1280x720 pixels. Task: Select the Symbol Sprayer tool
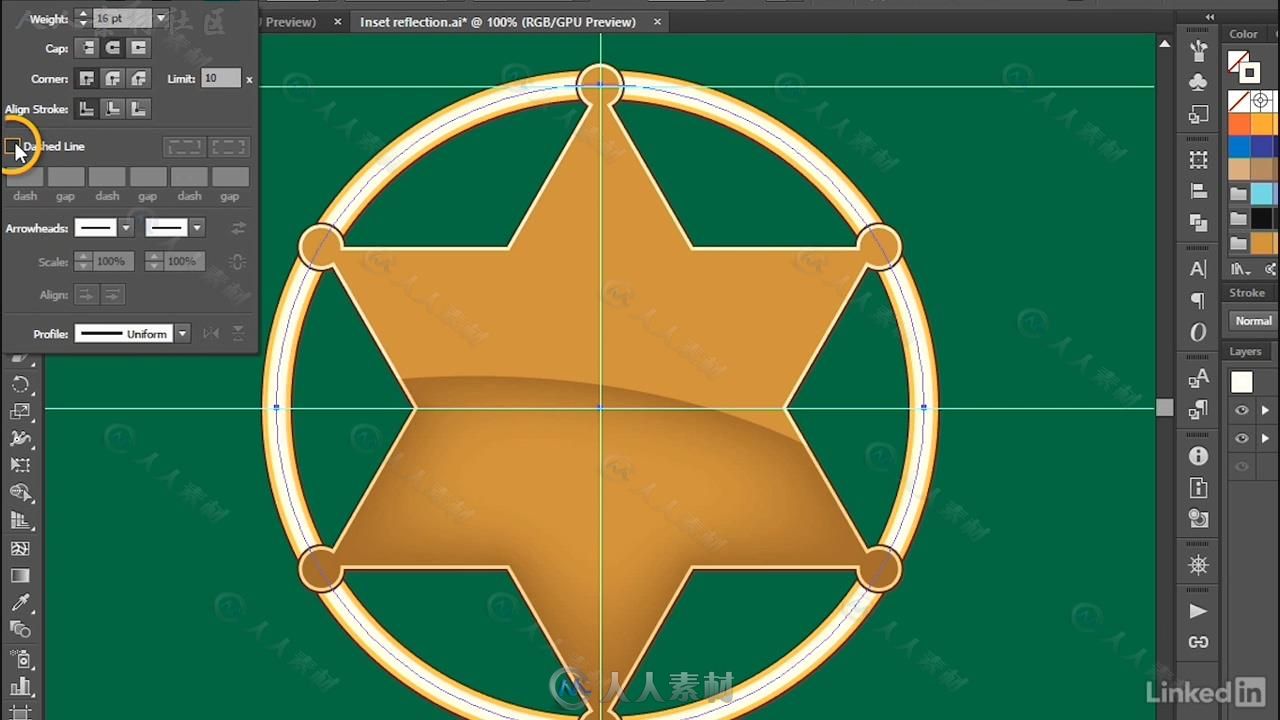coord(20,659)
